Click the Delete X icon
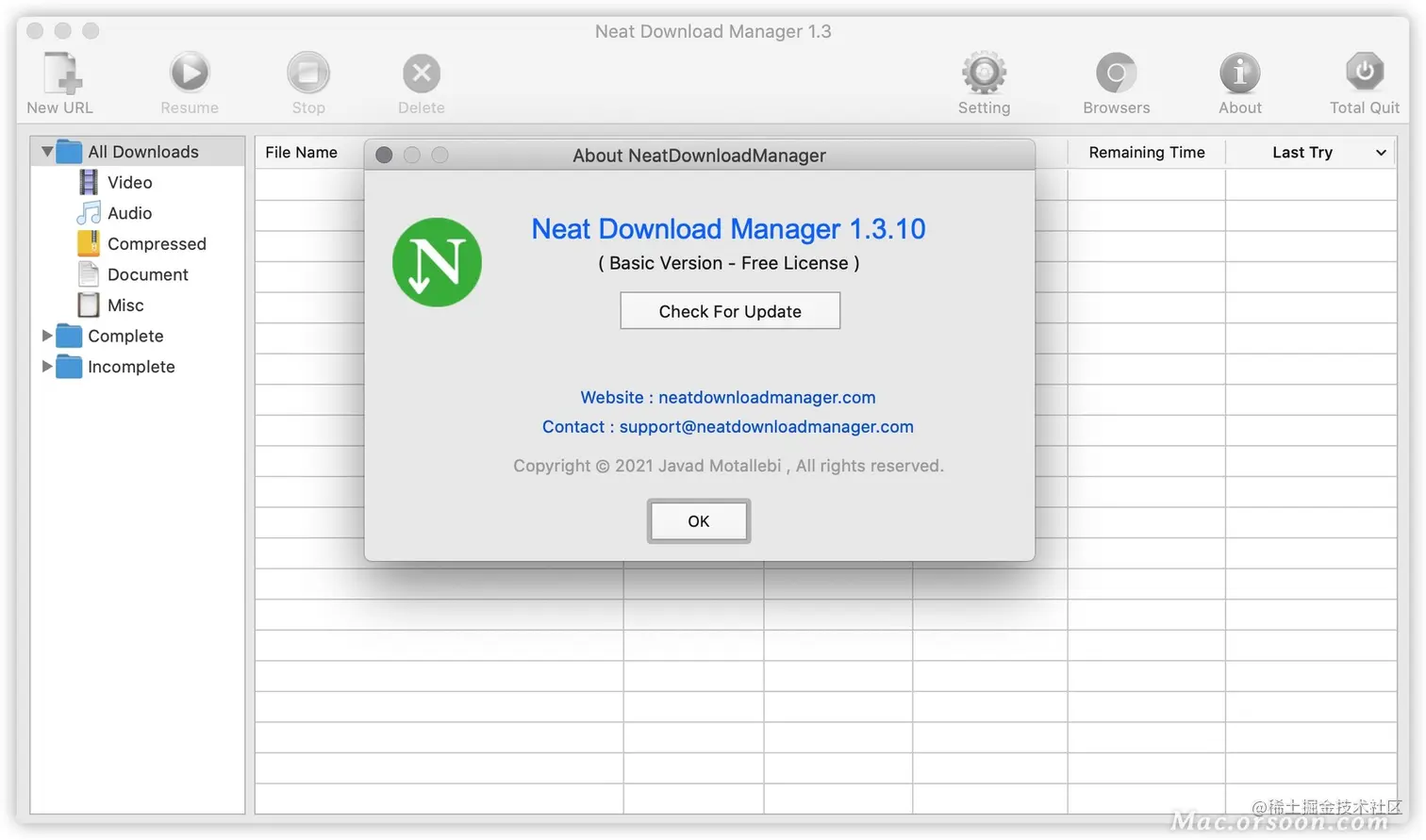This screenshot has height=840, width=1426. 422,73
